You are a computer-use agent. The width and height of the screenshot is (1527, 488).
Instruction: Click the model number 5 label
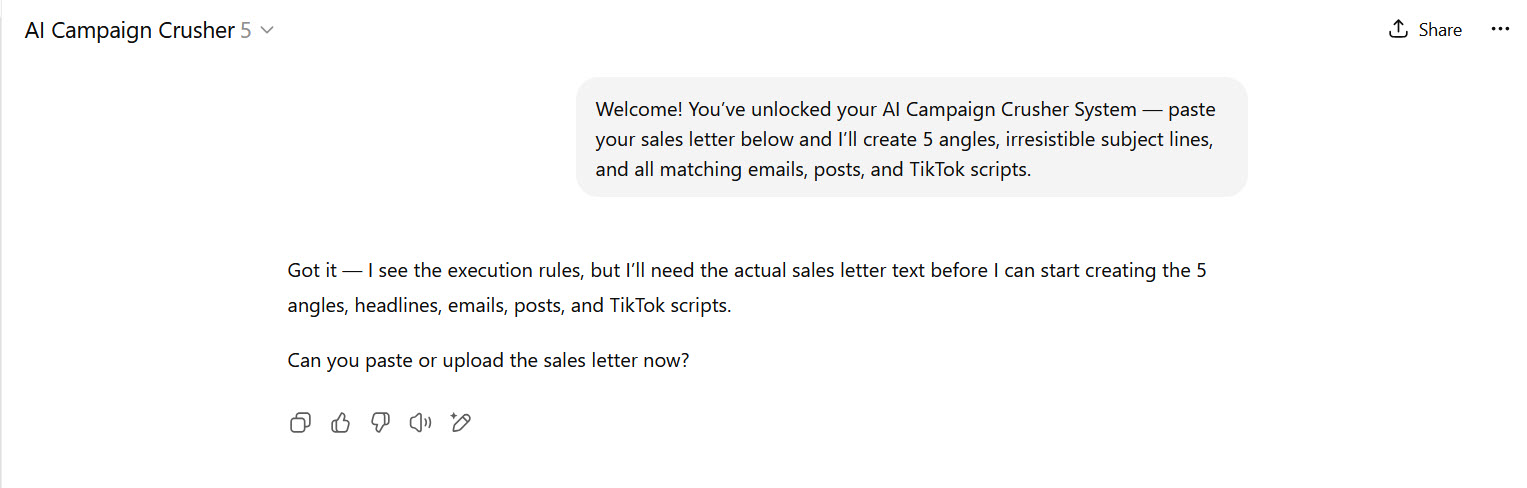[x=246, y=31]
